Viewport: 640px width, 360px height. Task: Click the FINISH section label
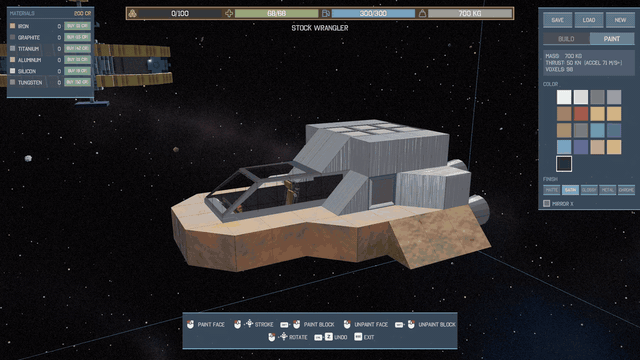click(x=551, y=179)
